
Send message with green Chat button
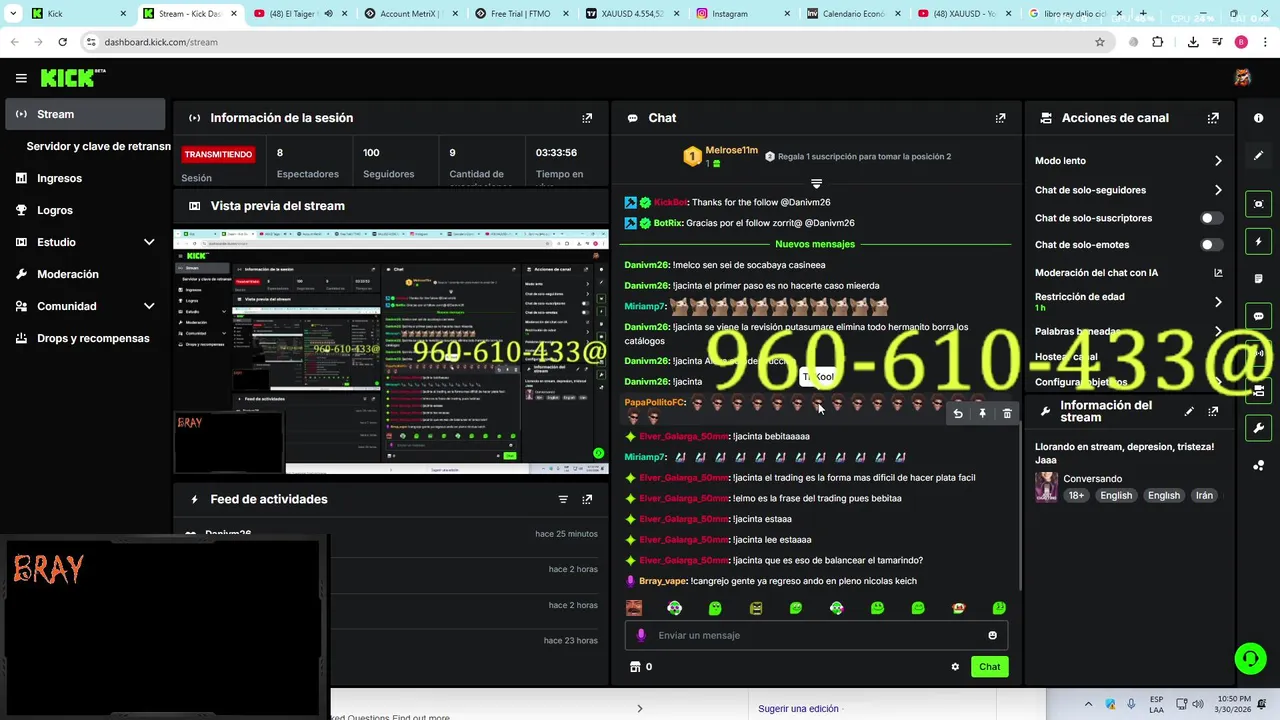coord(989,667)
